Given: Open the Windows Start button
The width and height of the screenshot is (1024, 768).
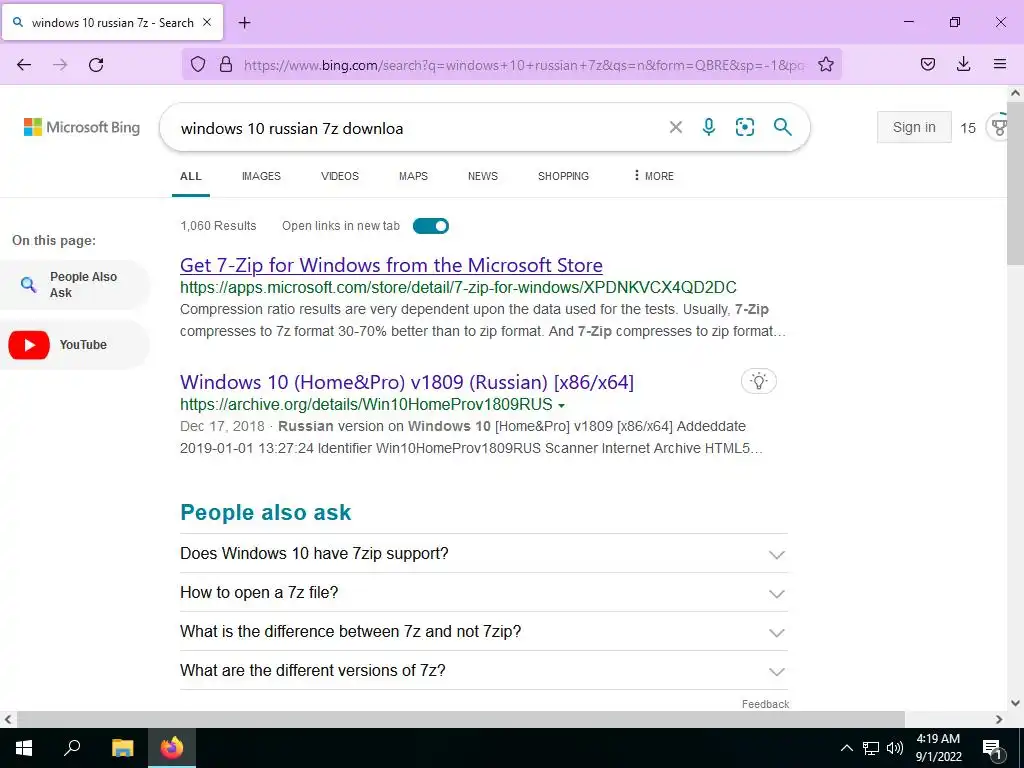Looking at the screenshot, I should (24, 748).
